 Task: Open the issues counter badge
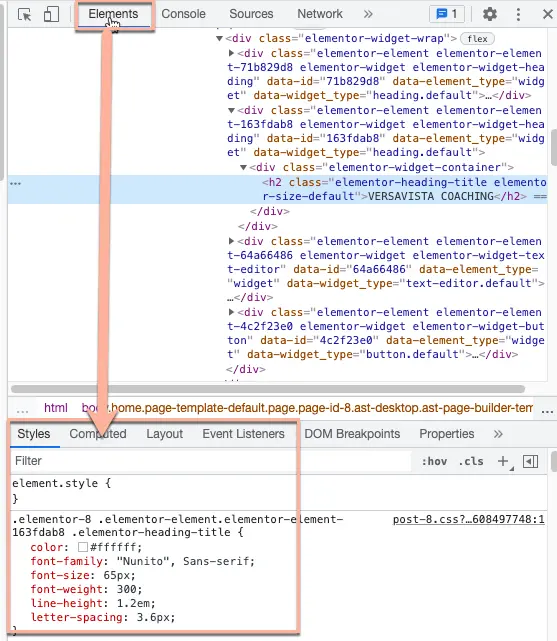pyautogui.click(x=447, y=14)
